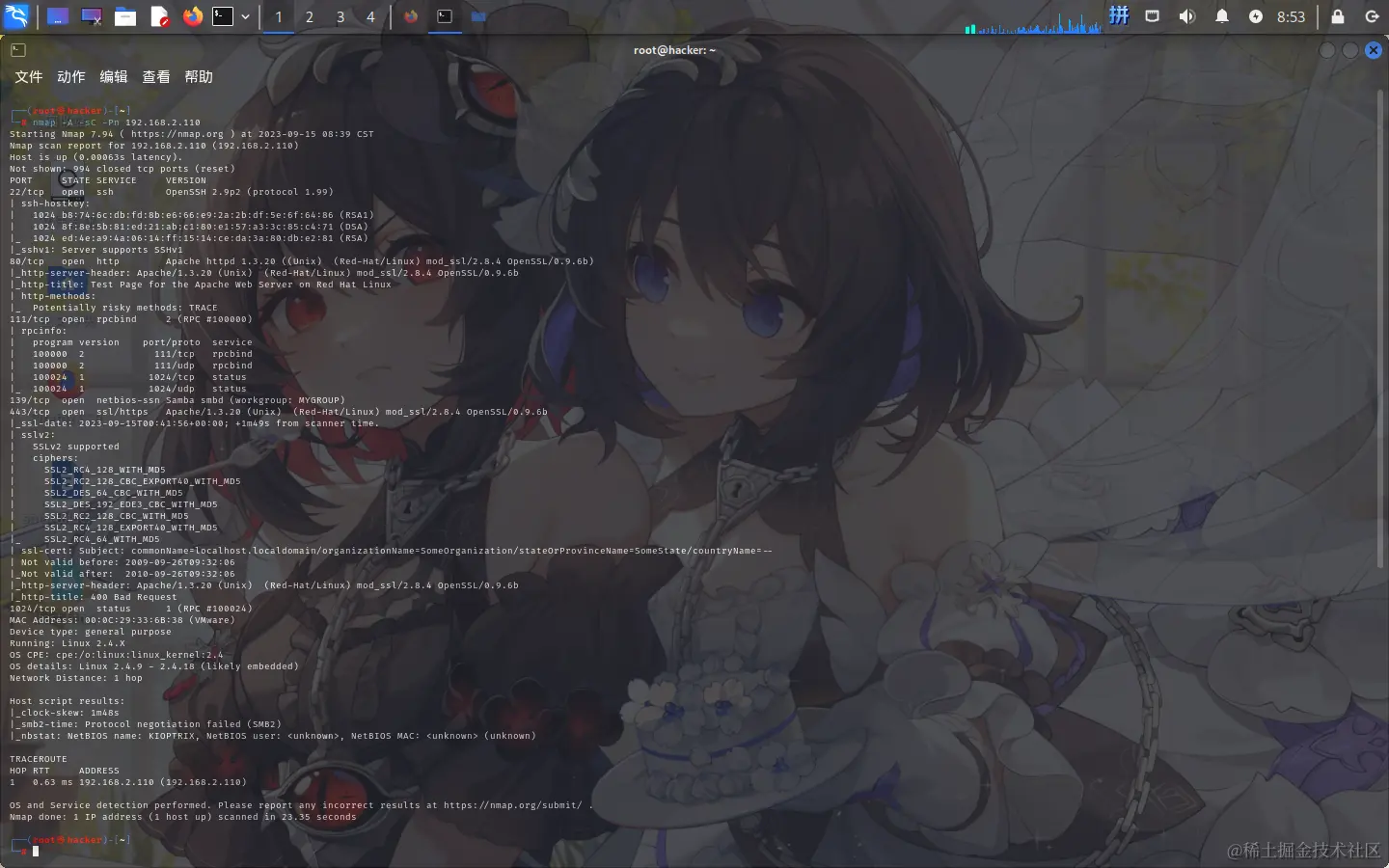
Task: Click '139/tcp open netbios-ssn' line
Action: click(x=177, y=400)
